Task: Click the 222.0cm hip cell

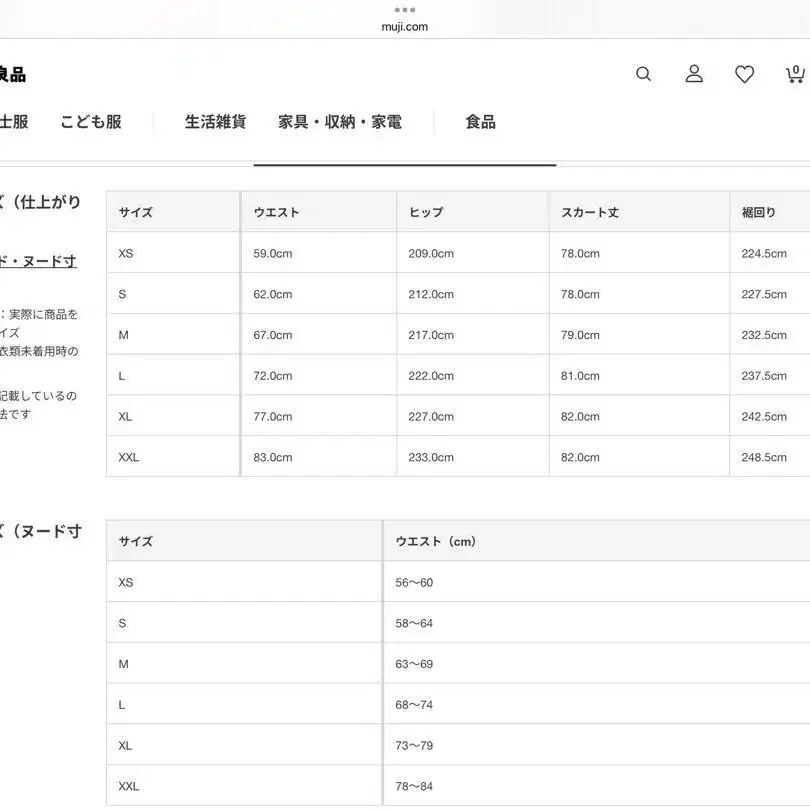Action: (473, 376)
